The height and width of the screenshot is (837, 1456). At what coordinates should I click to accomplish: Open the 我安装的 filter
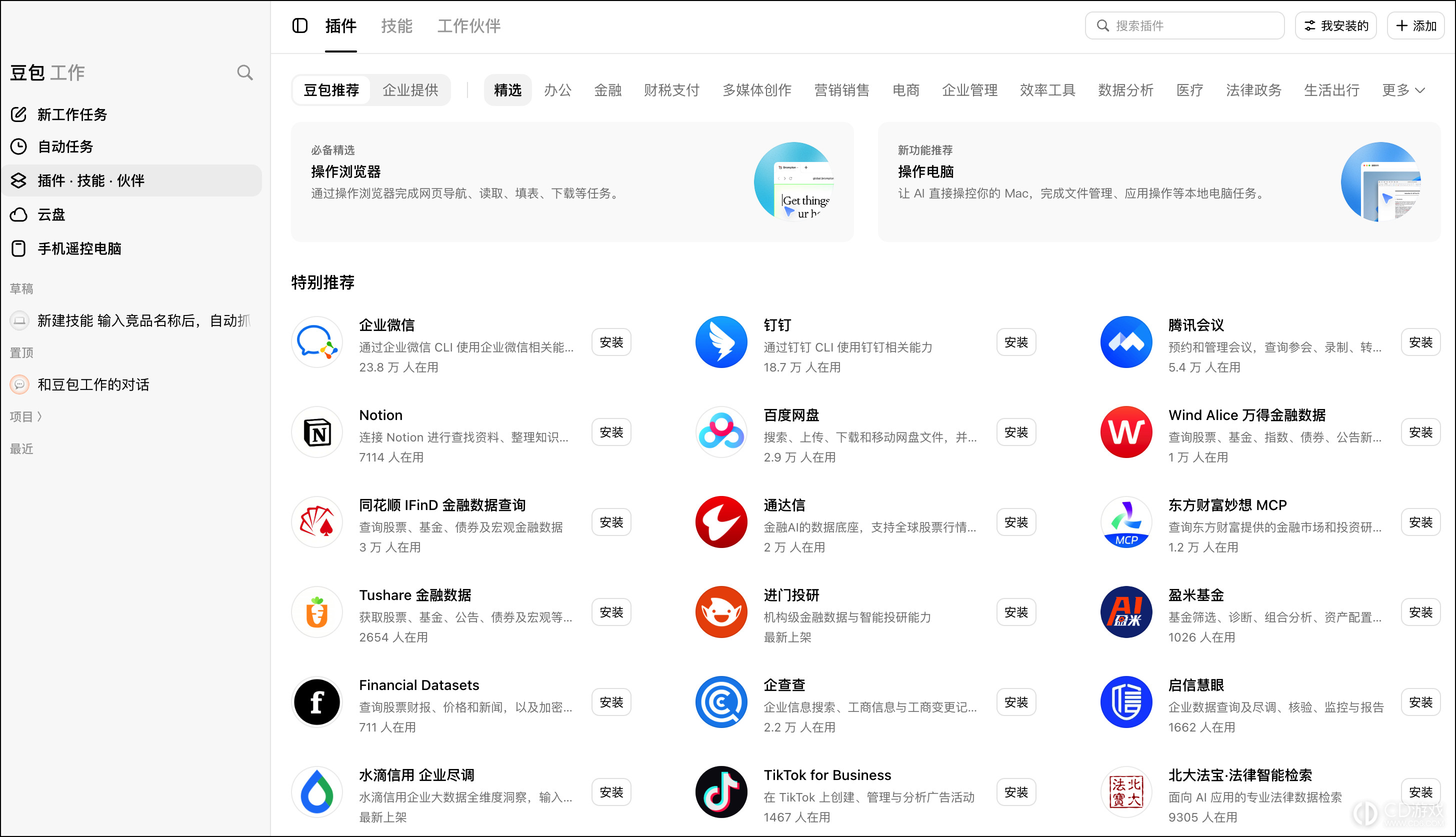[x=1335, y=26]
